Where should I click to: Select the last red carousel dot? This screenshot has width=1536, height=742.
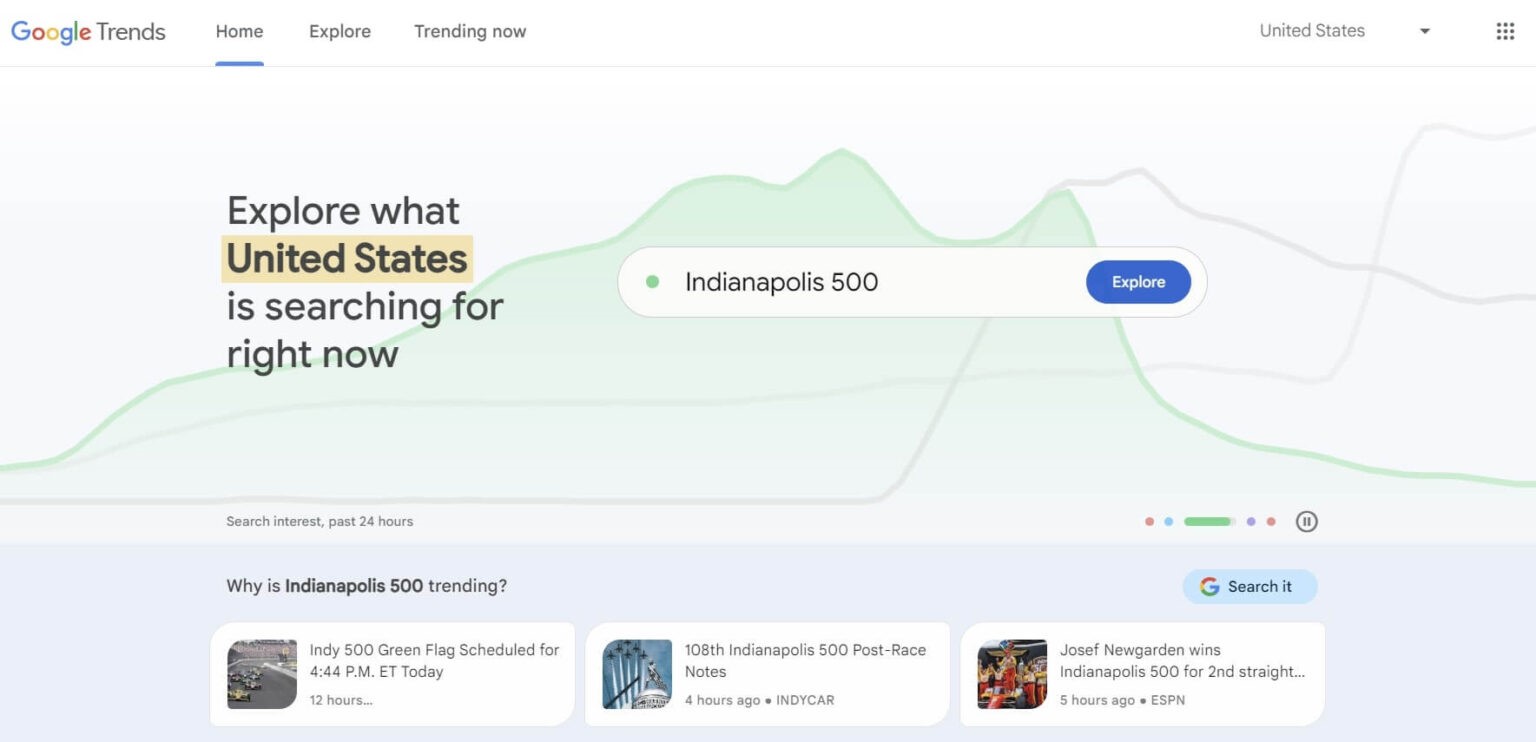point(1271,521)
